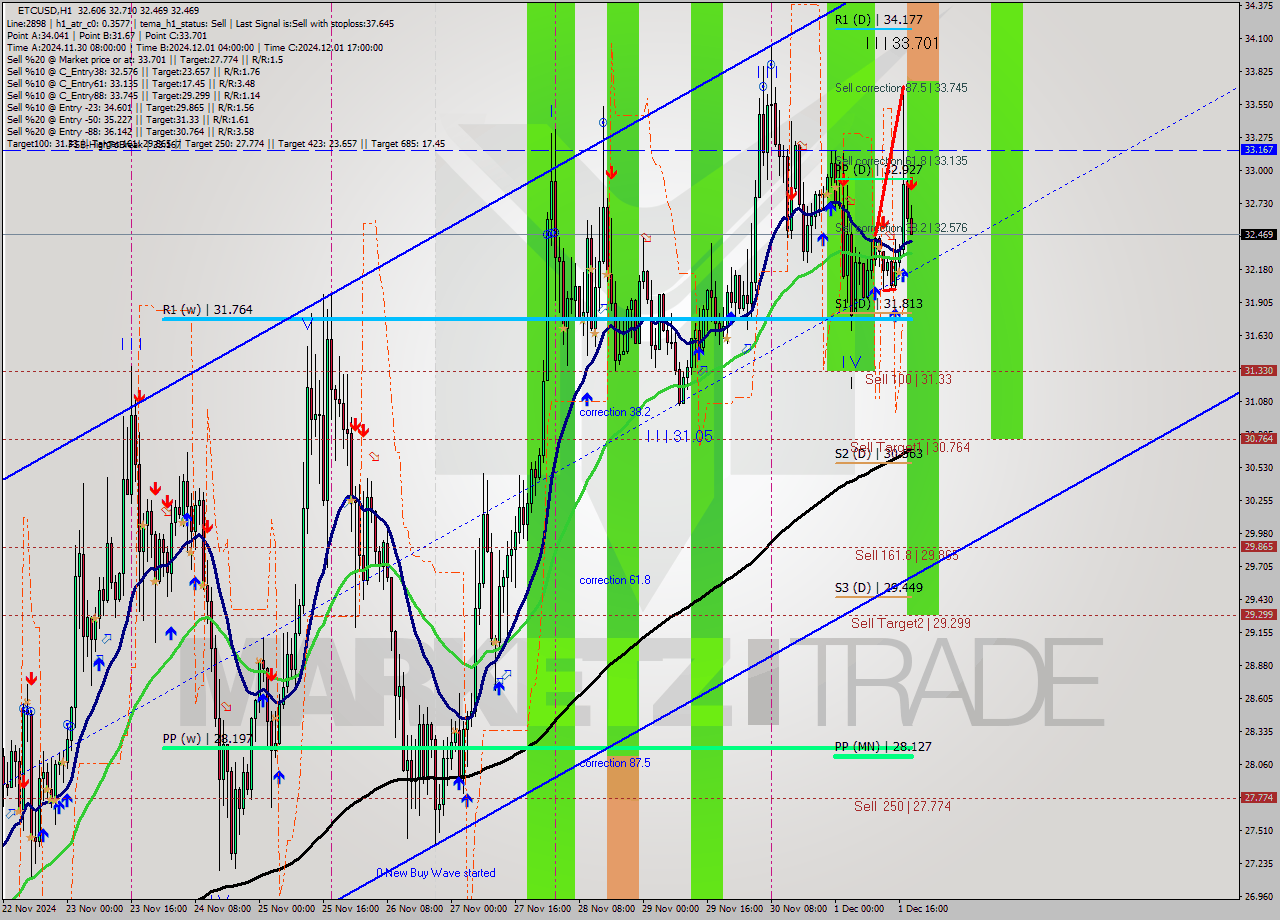Click the Sell %20 @ Market price line

(145, 59)
